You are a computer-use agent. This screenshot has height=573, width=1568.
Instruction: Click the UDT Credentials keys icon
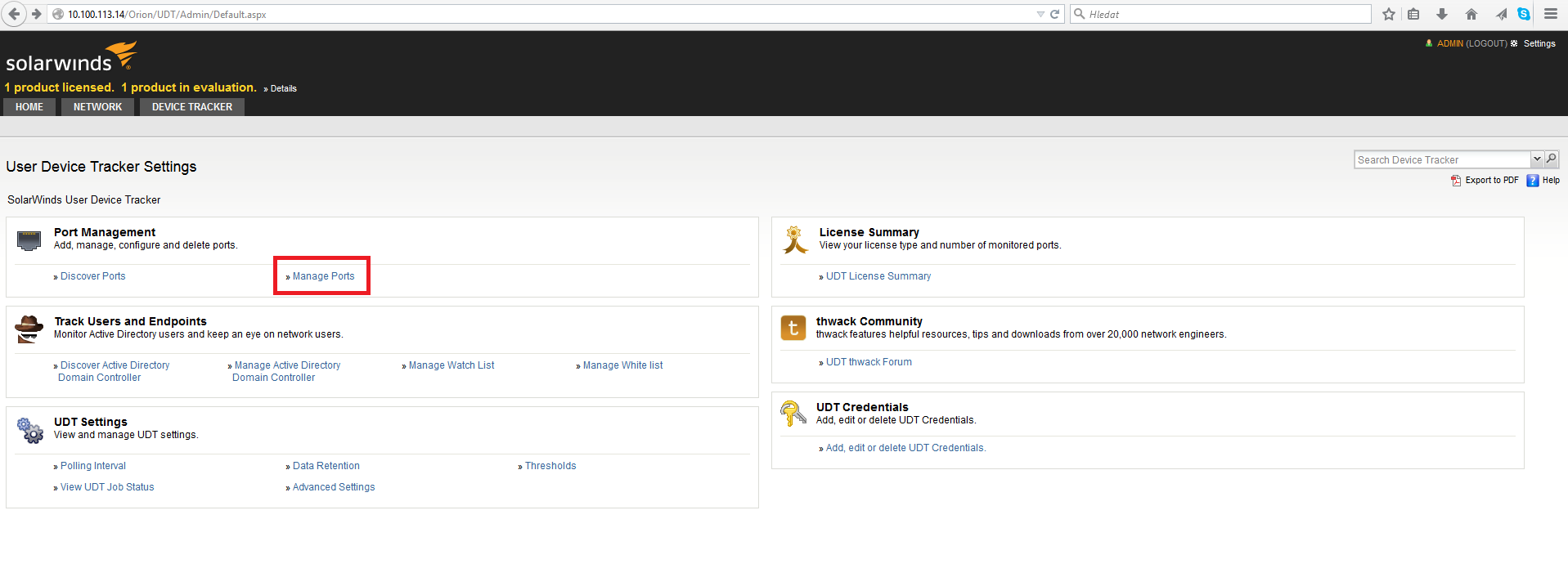[793, 414]
